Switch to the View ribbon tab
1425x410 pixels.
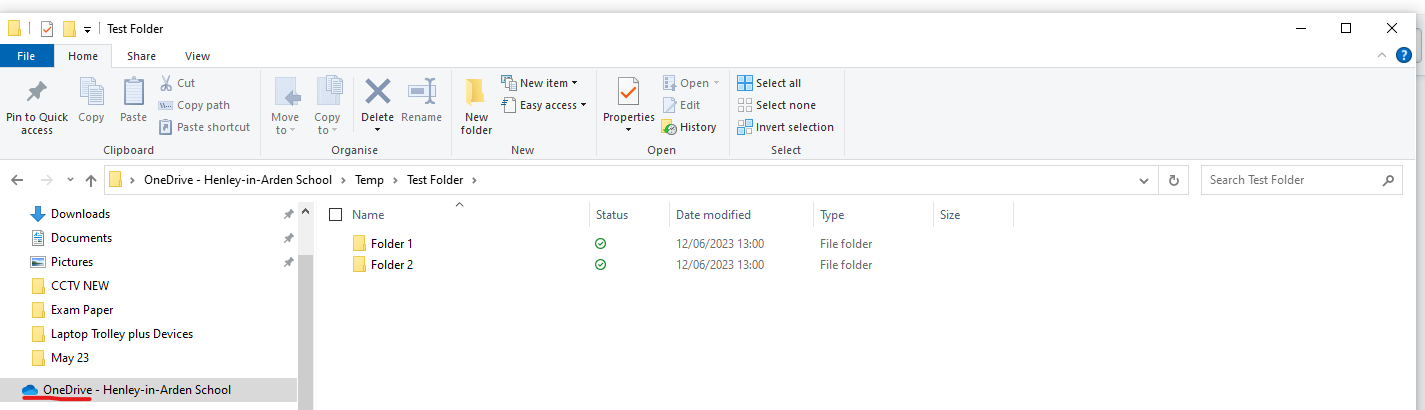click(197, 56)
